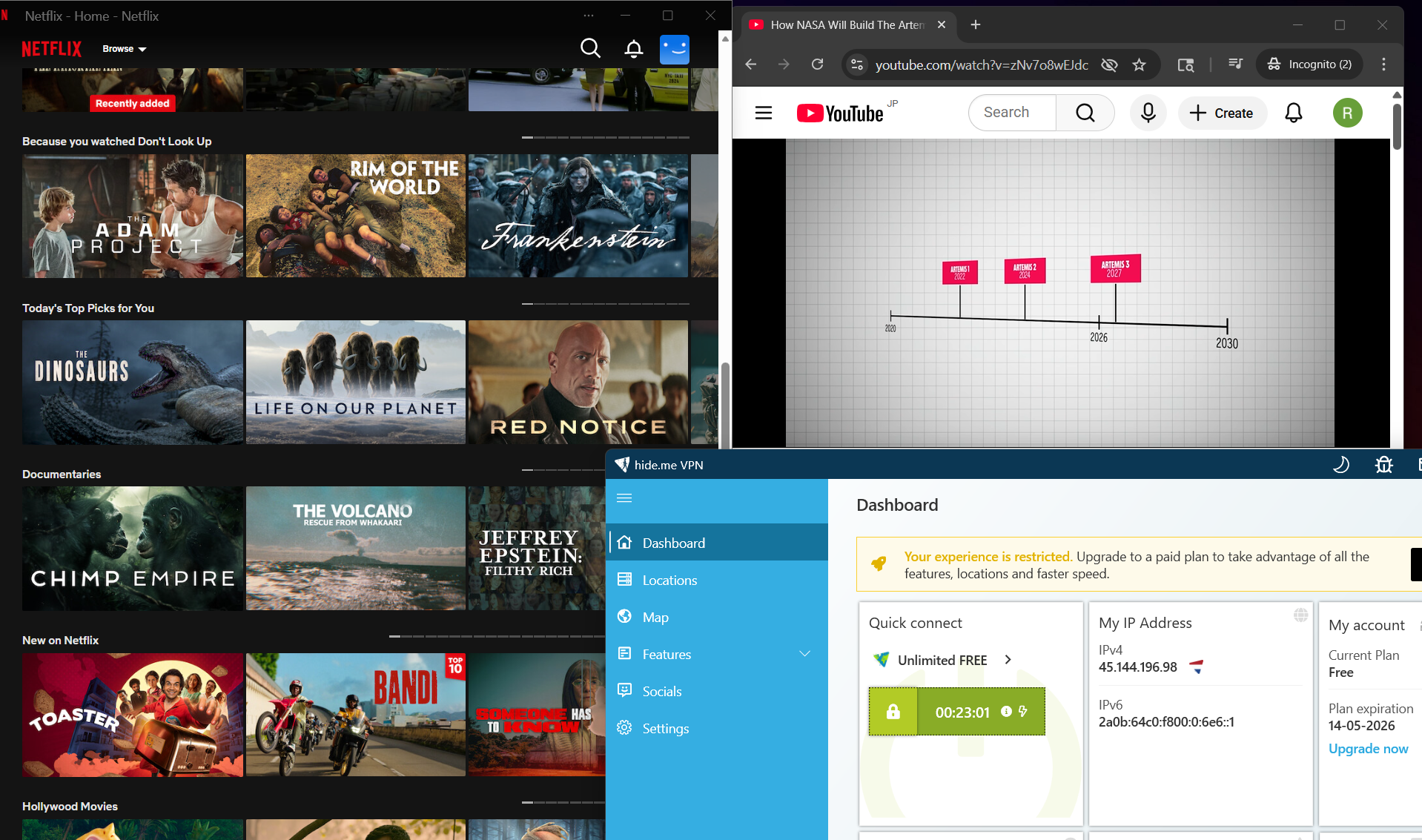Click Because you watched Don't Look Up heading
This screenshot has width=1422, height=840.
pyautogui.click(x=116, y=141)
